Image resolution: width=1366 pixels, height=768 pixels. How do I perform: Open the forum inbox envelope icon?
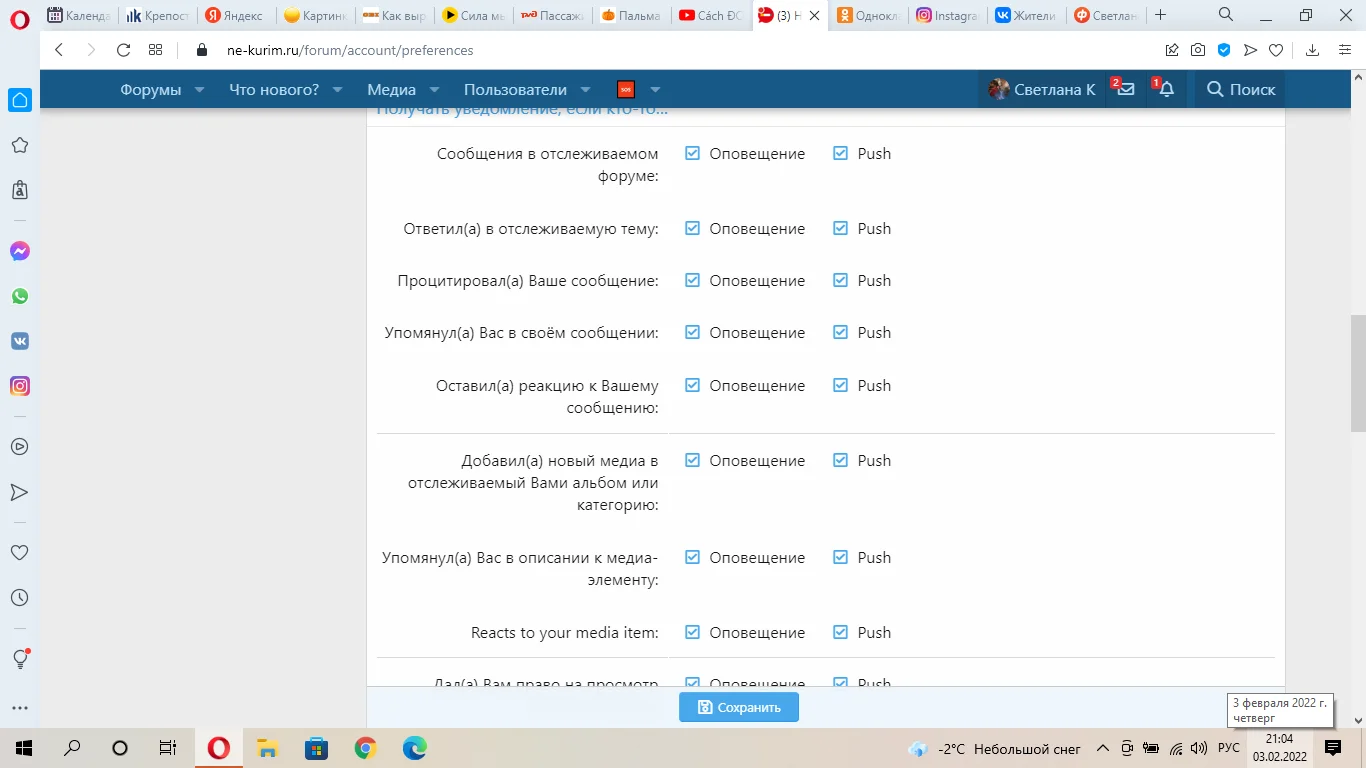pos(1126,89)
